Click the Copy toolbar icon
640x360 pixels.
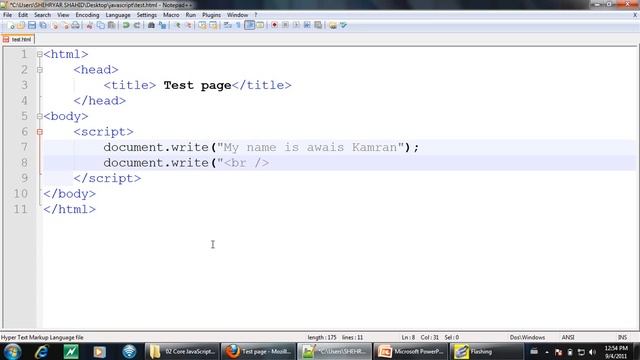[101, 25]
